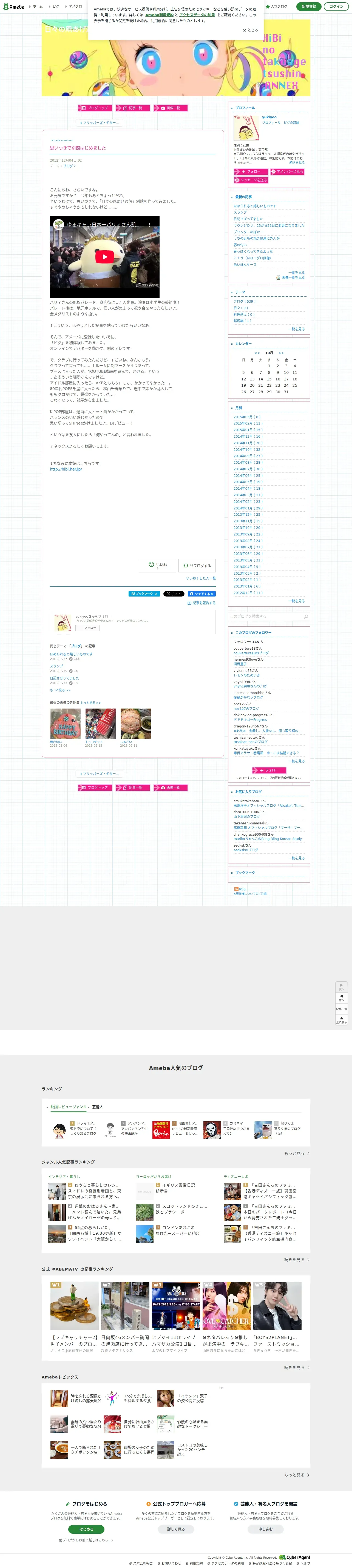
Task: Click the bottom 記事一覧 pink button
Action: [133, 787]
